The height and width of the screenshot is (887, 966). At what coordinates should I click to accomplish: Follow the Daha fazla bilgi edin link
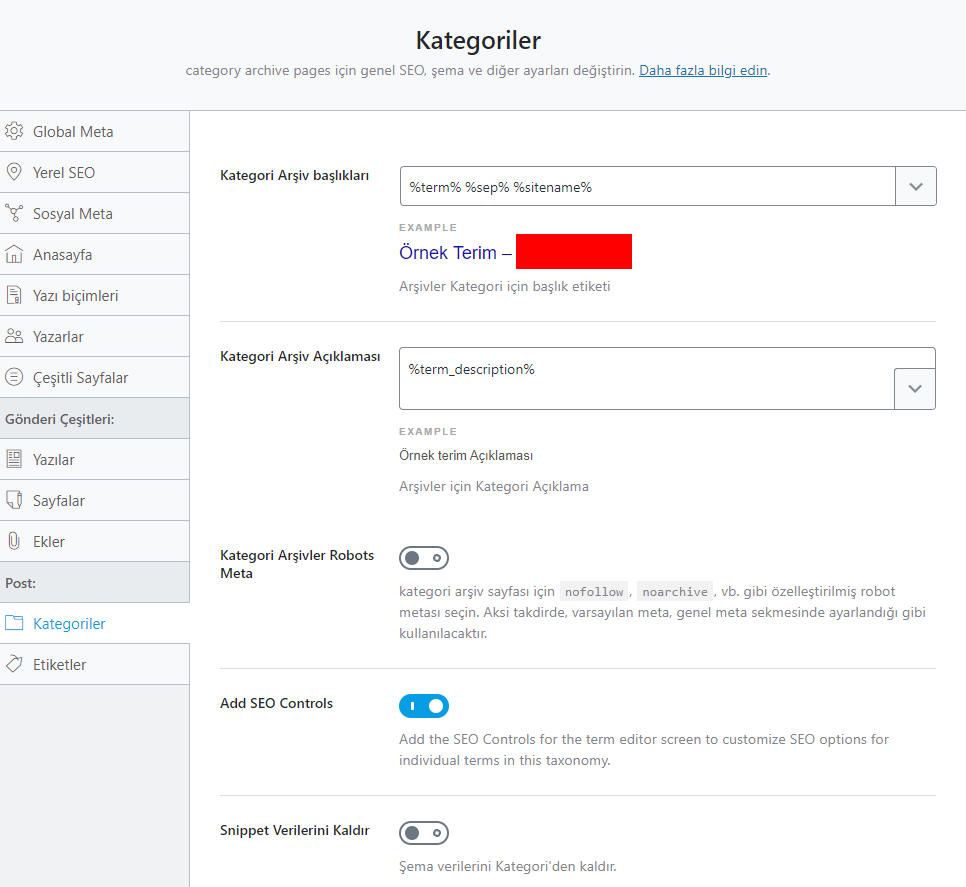tap(703, 70)
